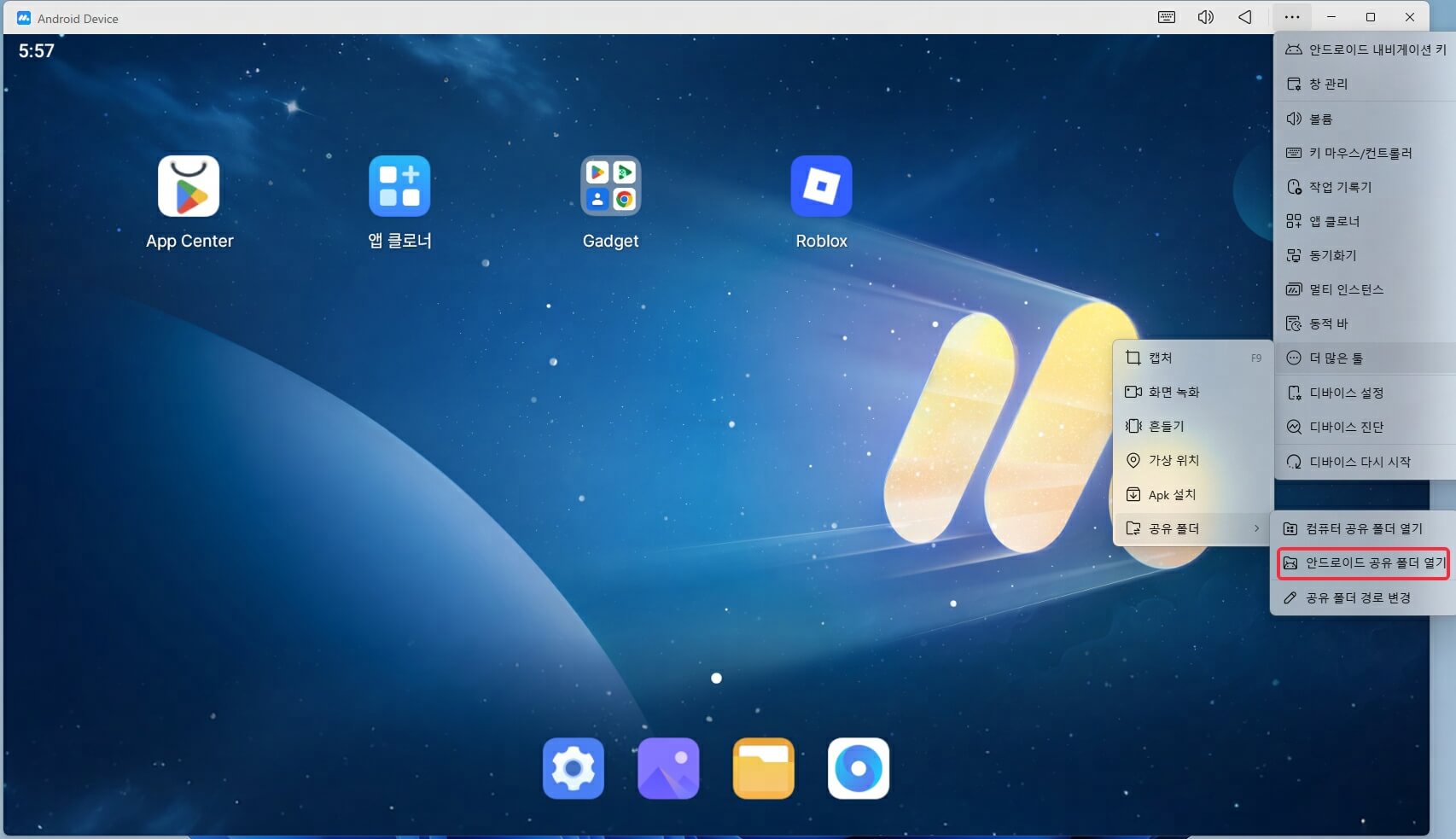
Task: Click the keyboard icon in title bar
Action: pyautogui.click(x=1167, y=17)
